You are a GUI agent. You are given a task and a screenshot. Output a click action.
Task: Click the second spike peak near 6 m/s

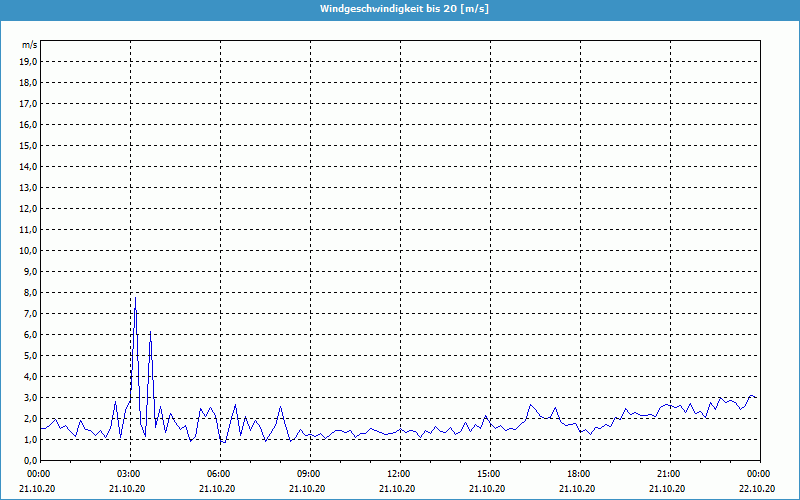pos(150,333)
